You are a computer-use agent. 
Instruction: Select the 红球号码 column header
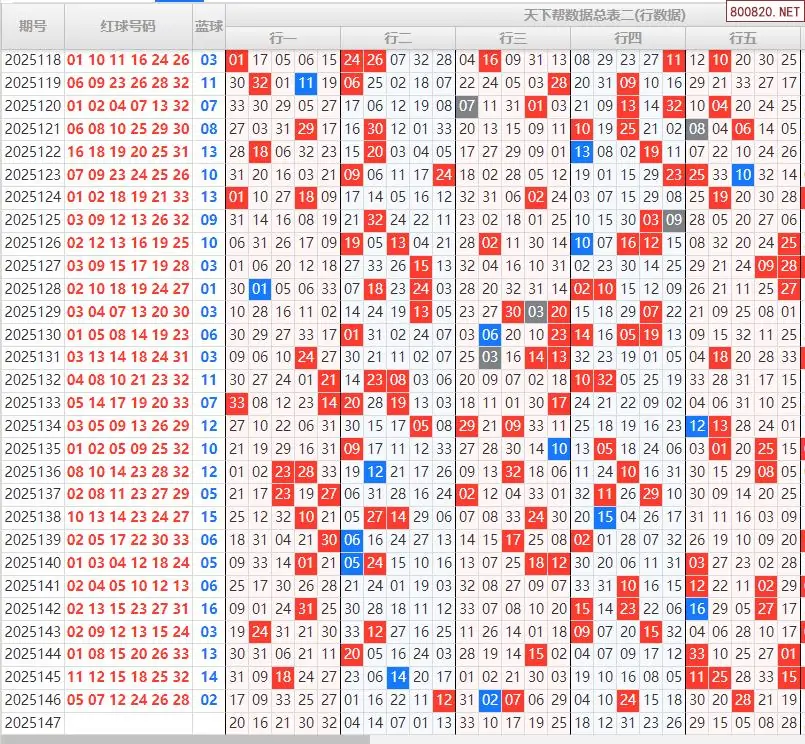click(x=128, y=26)
